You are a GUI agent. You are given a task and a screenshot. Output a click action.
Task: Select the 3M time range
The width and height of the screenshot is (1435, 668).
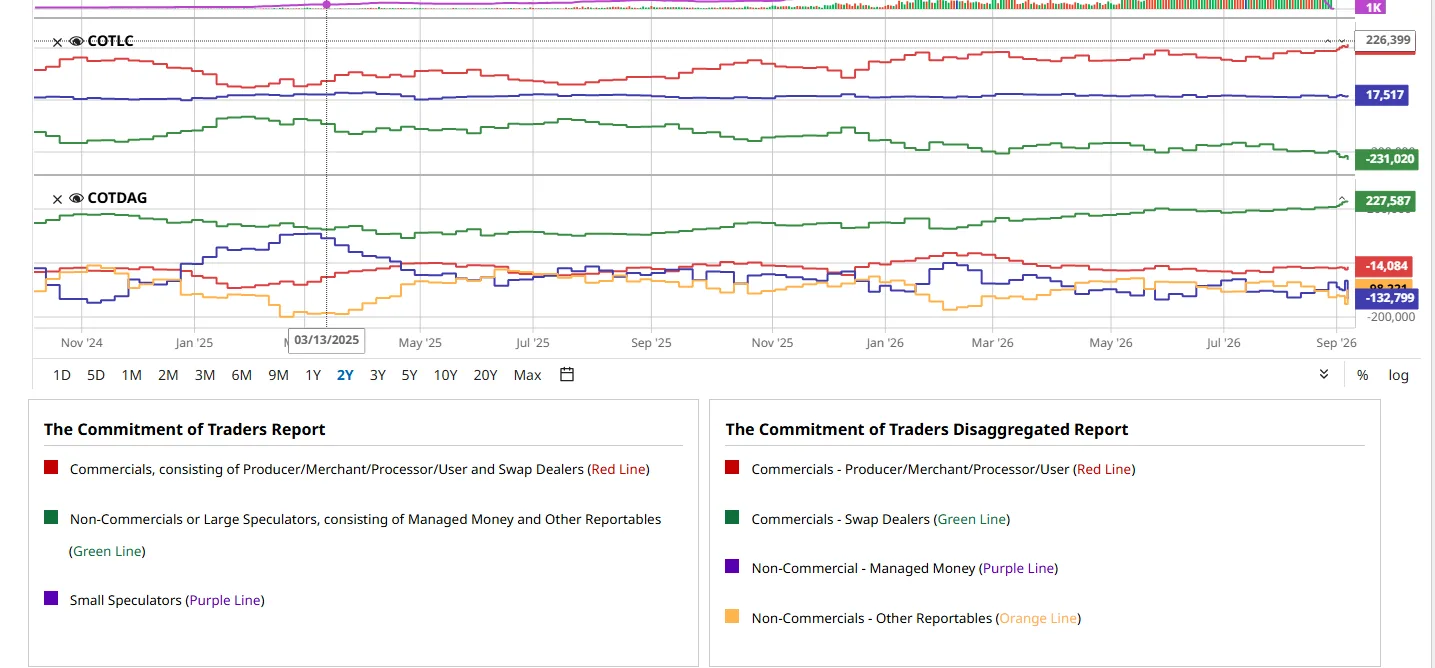(205, 376)
